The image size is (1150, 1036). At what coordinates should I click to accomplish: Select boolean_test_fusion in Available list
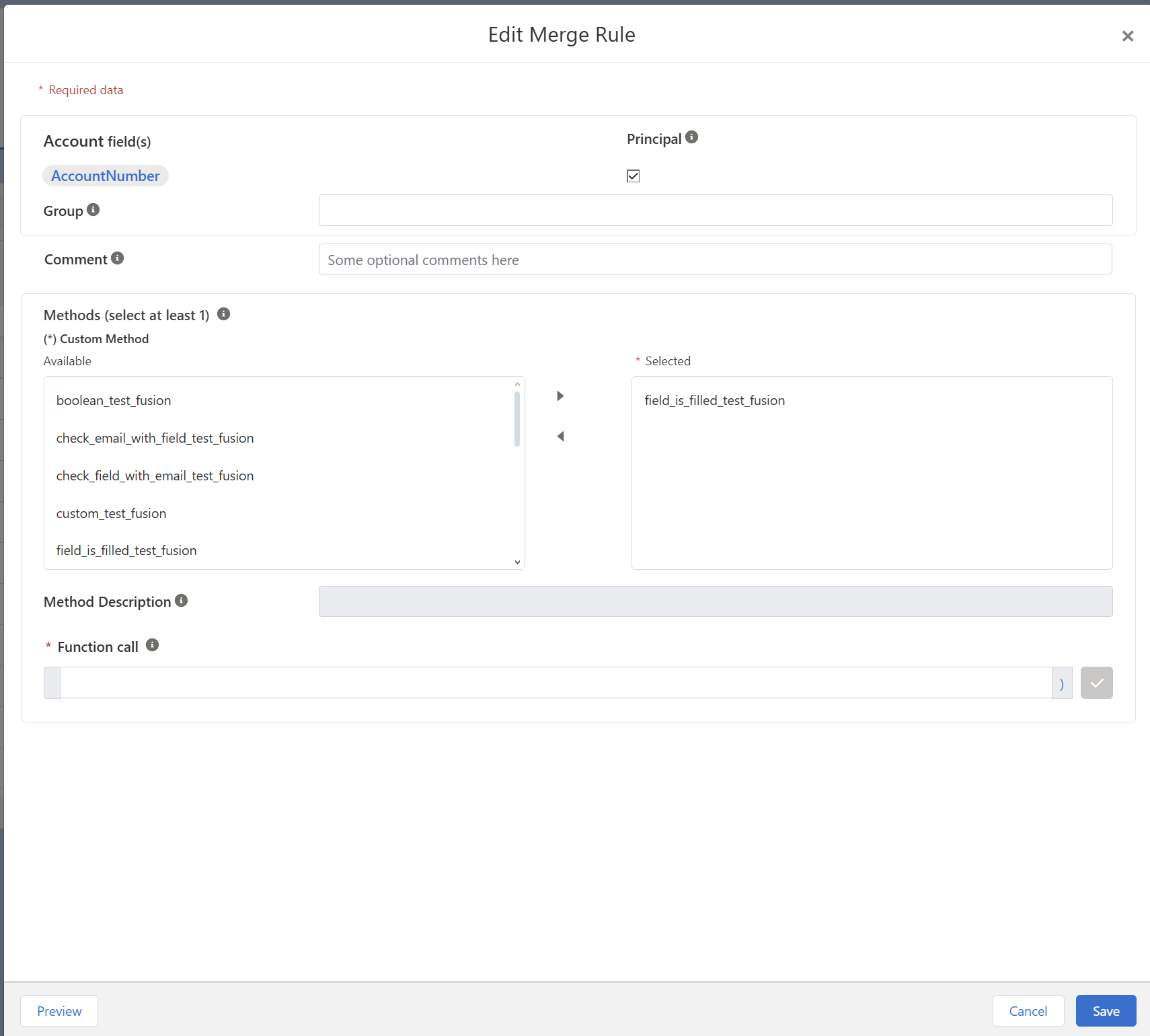(x=278, y=400)
